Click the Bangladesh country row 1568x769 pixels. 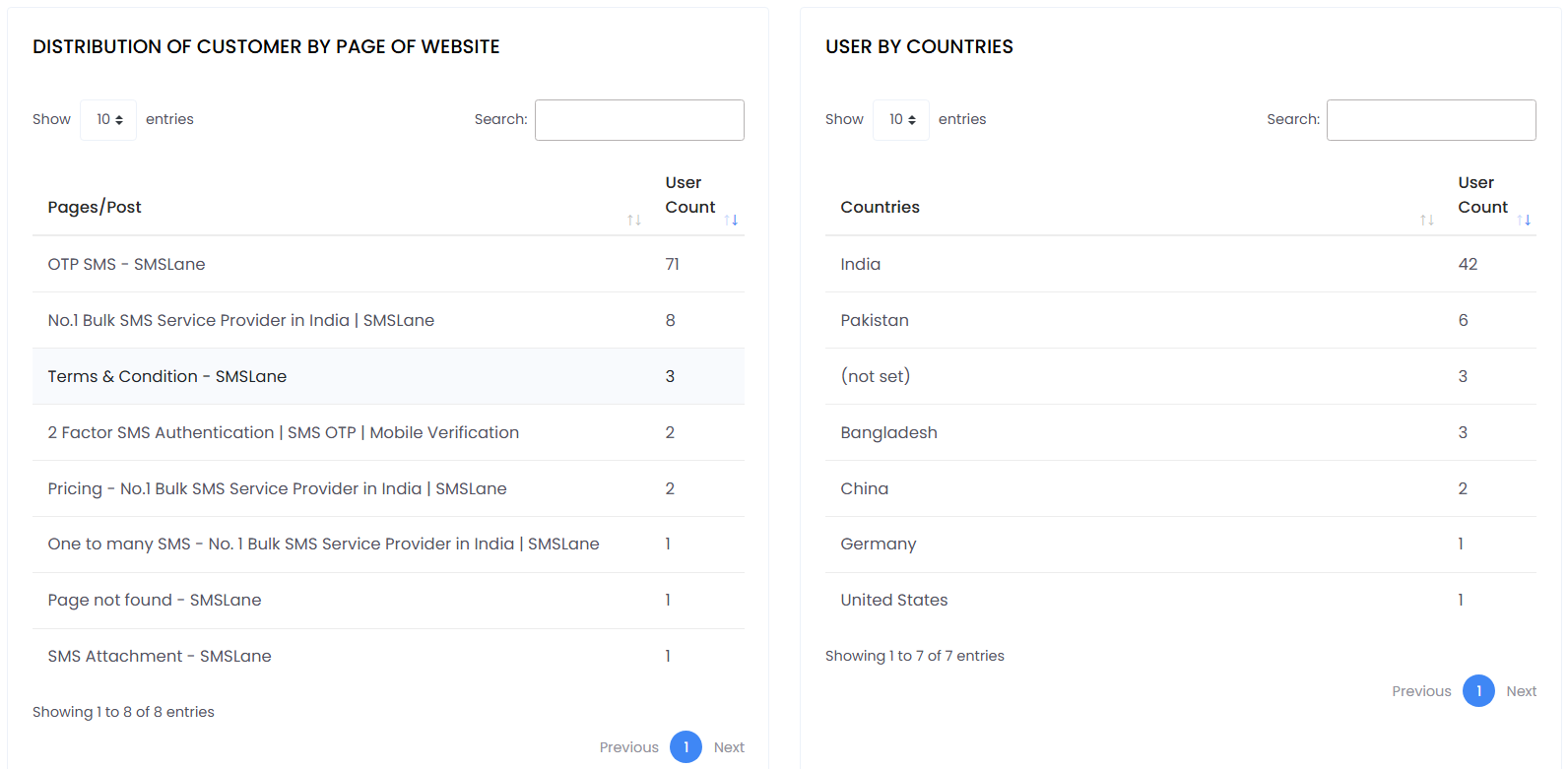coord(1181,432)
